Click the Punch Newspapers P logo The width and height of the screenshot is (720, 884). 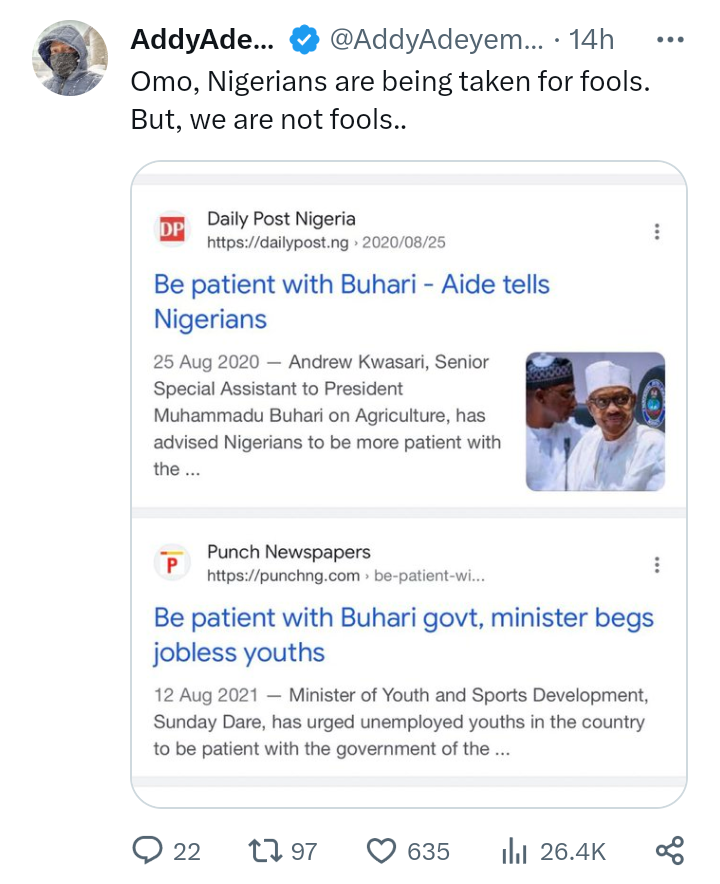[172, 563]
